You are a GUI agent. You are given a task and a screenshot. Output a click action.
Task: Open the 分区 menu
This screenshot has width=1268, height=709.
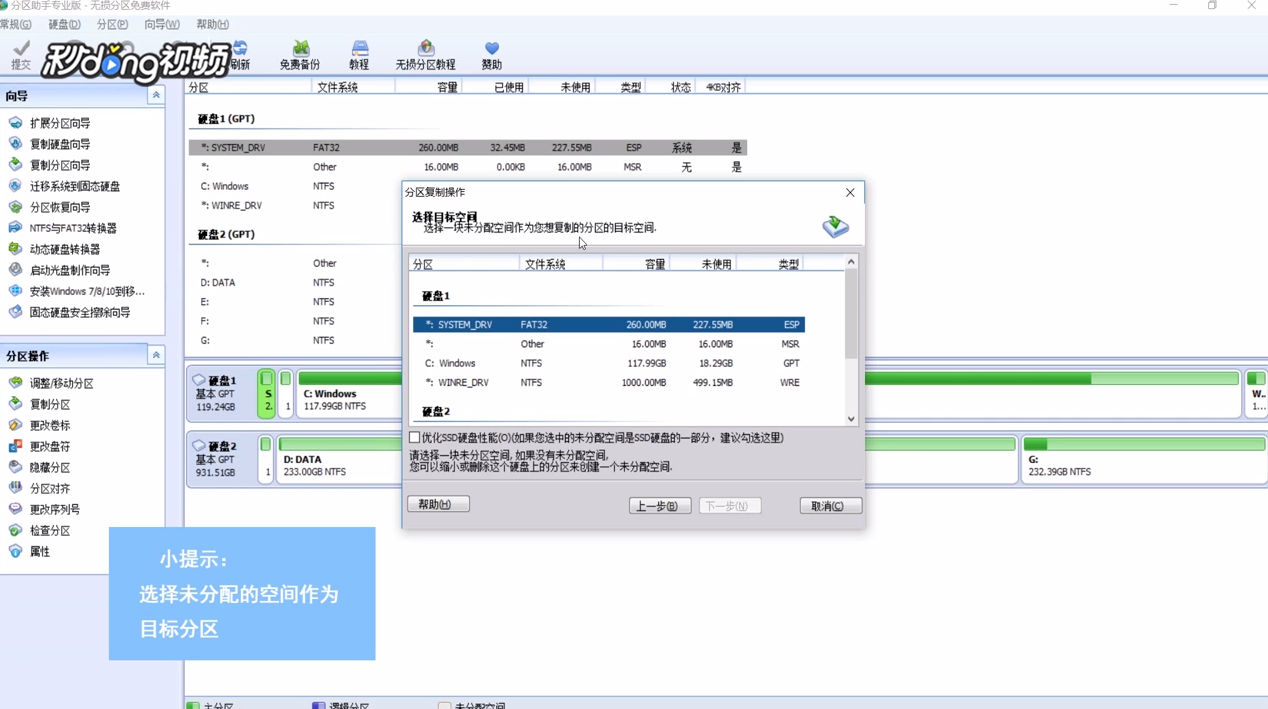coord(112,24)
